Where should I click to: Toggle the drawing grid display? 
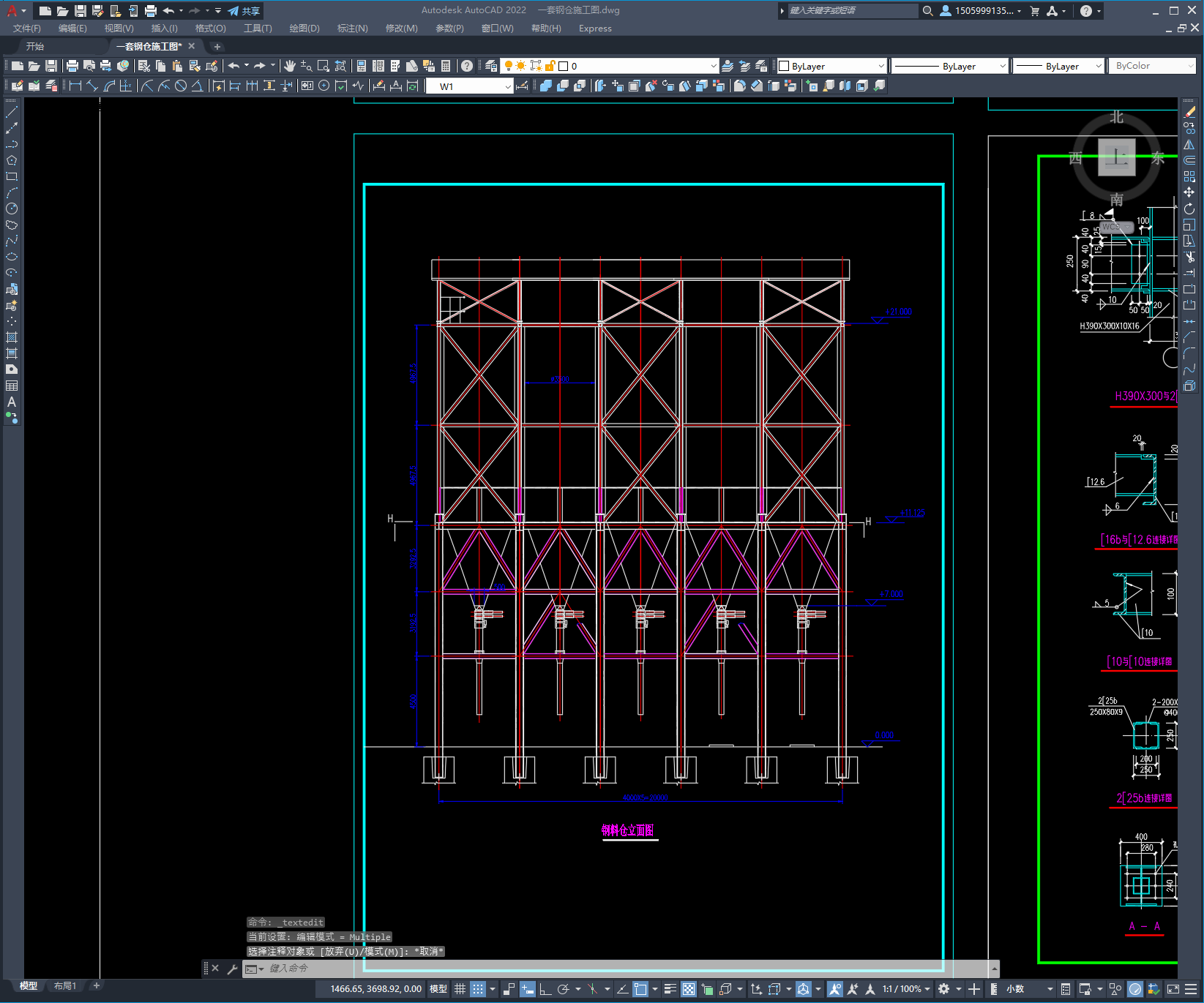coord(460,989)
